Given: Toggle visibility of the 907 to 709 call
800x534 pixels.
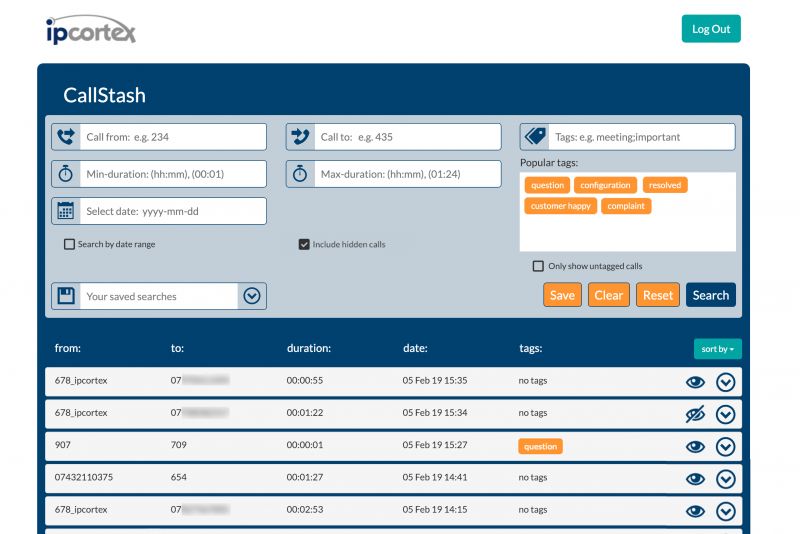Looking at the screenshot, I should (695, 447).
